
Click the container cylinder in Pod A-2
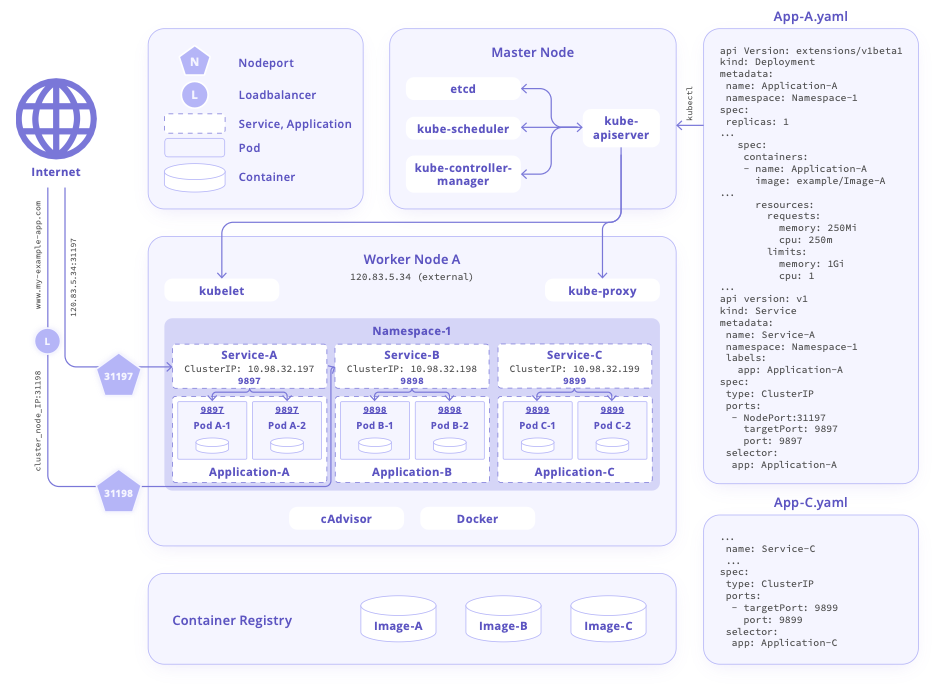(287, 446)
